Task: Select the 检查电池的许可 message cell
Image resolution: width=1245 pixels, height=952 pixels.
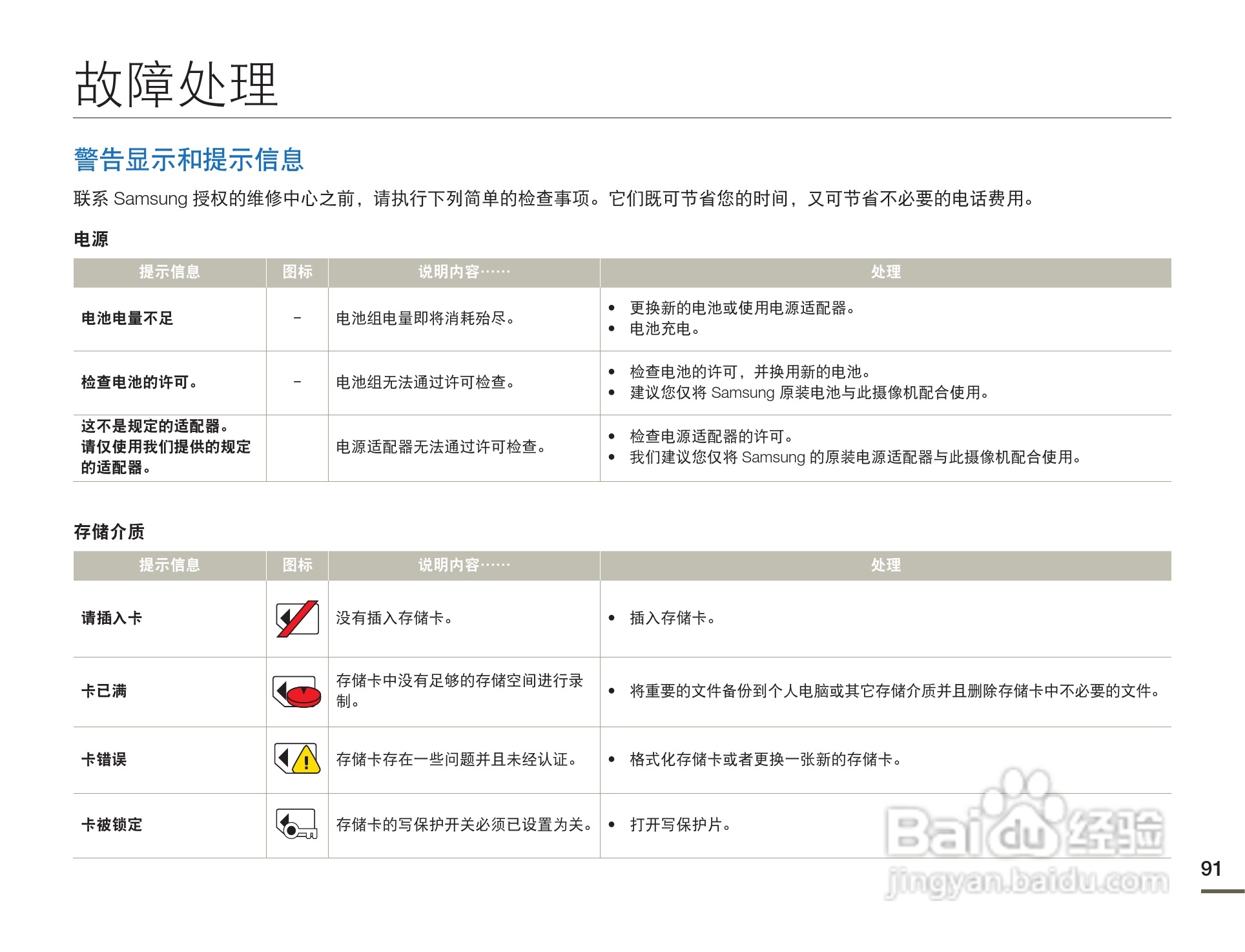Action: (139, 382)
